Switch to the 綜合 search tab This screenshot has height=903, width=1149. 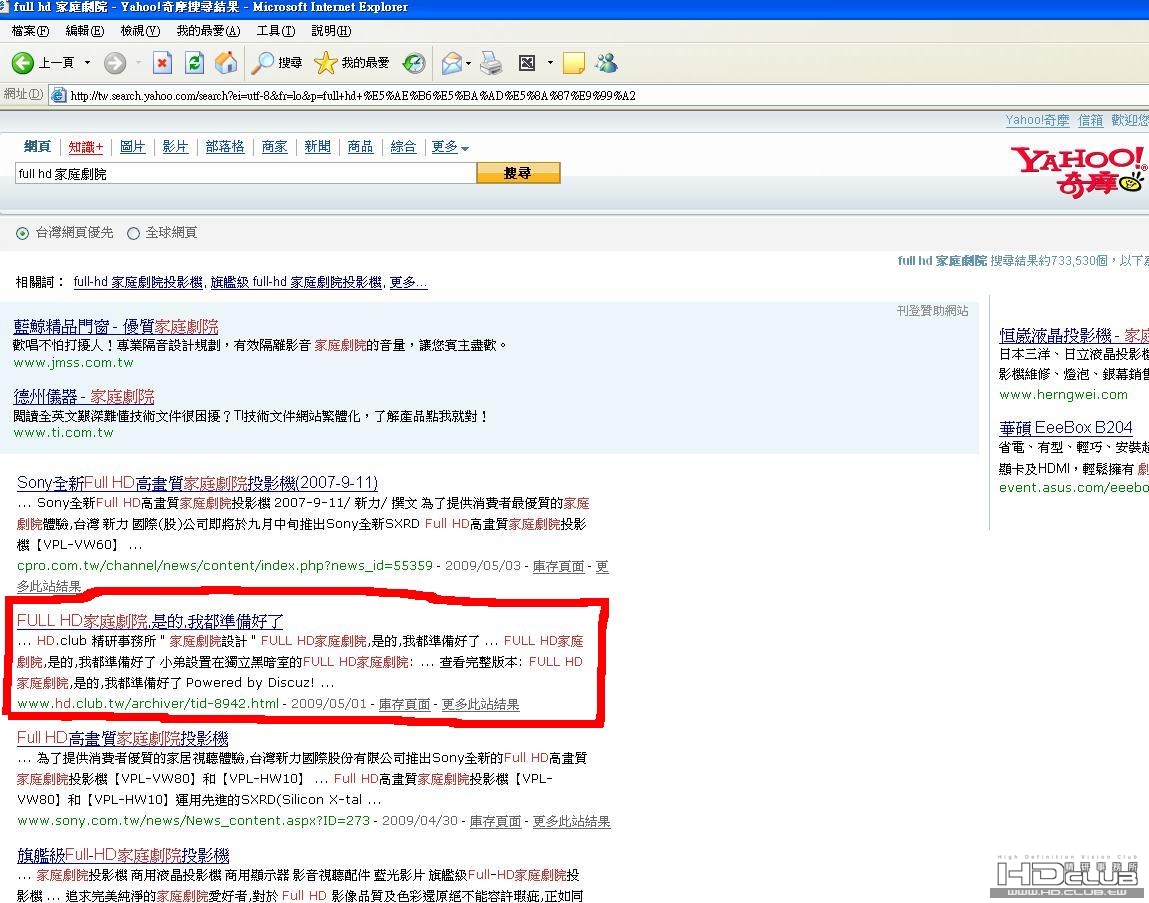(403, 147)
